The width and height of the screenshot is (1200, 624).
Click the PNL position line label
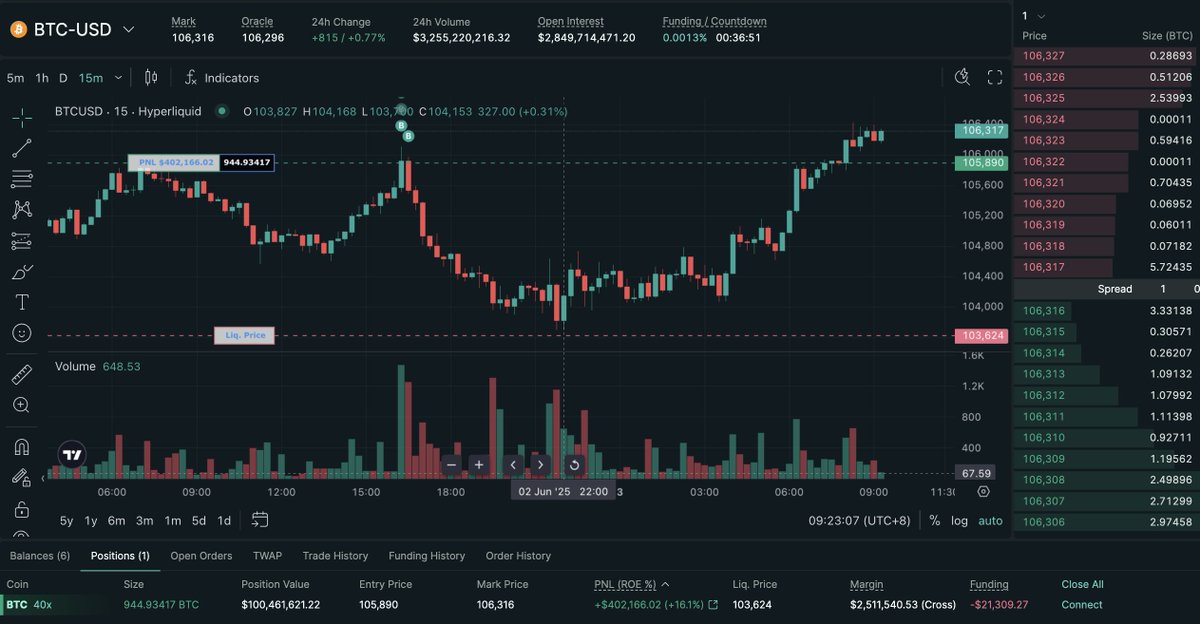[173, 162]
